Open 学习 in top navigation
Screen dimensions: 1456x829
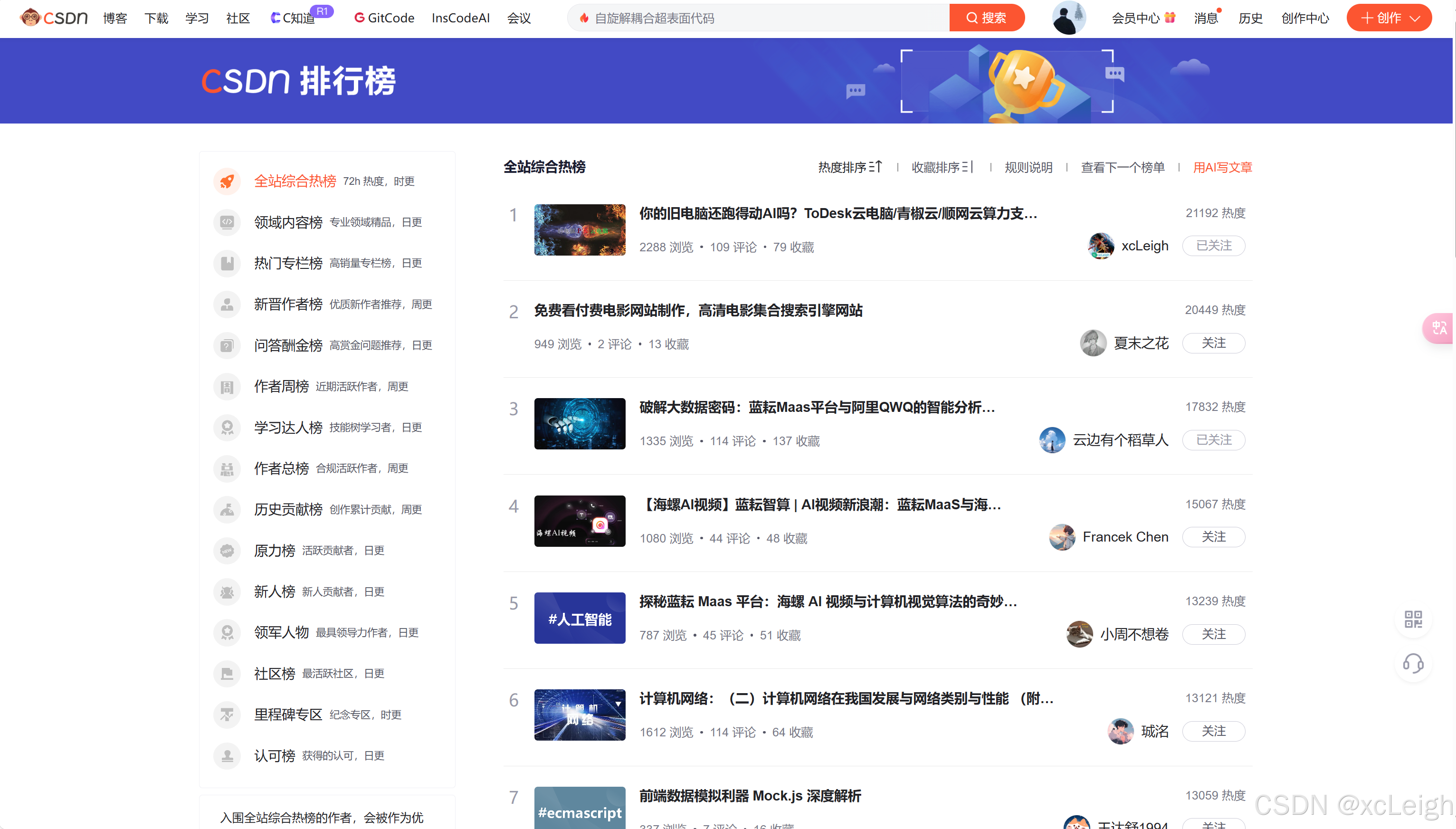click(197, 18)
